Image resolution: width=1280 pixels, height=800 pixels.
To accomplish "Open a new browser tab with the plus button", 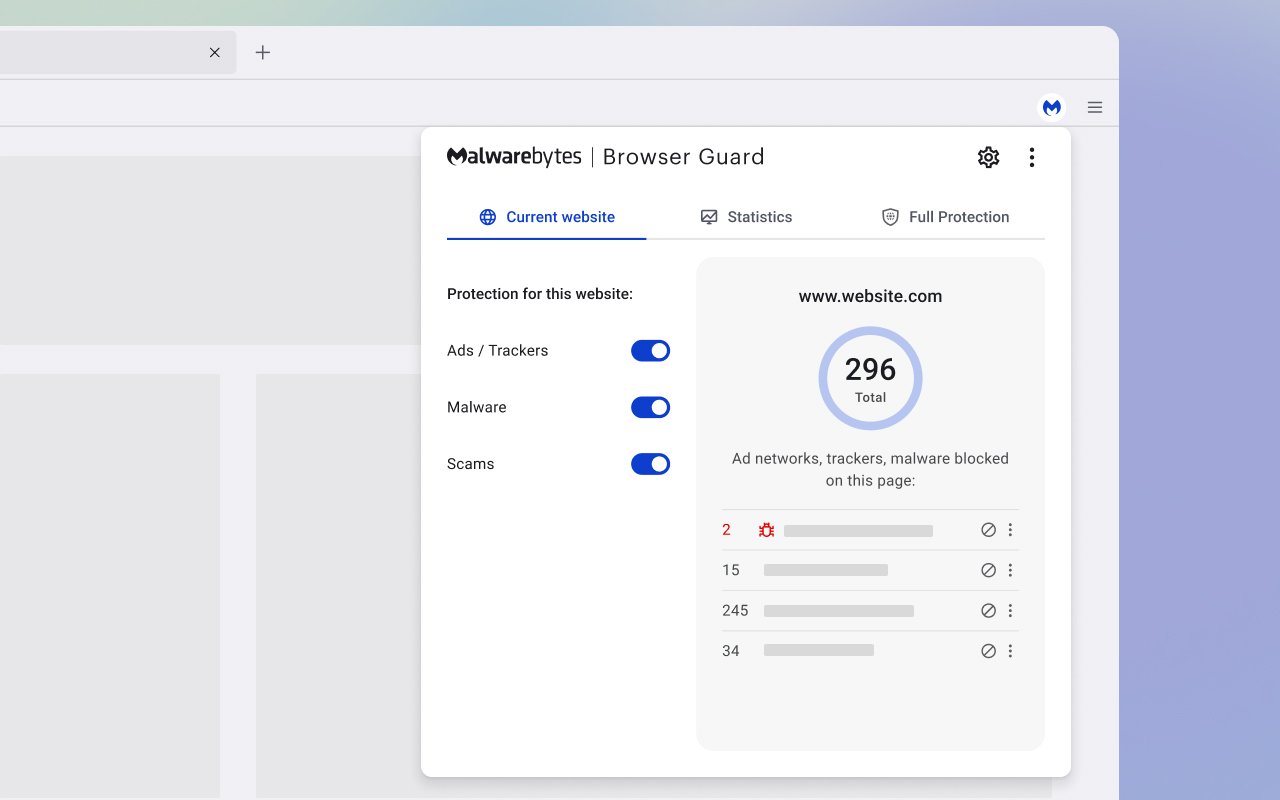I will (x=262, y=52).
